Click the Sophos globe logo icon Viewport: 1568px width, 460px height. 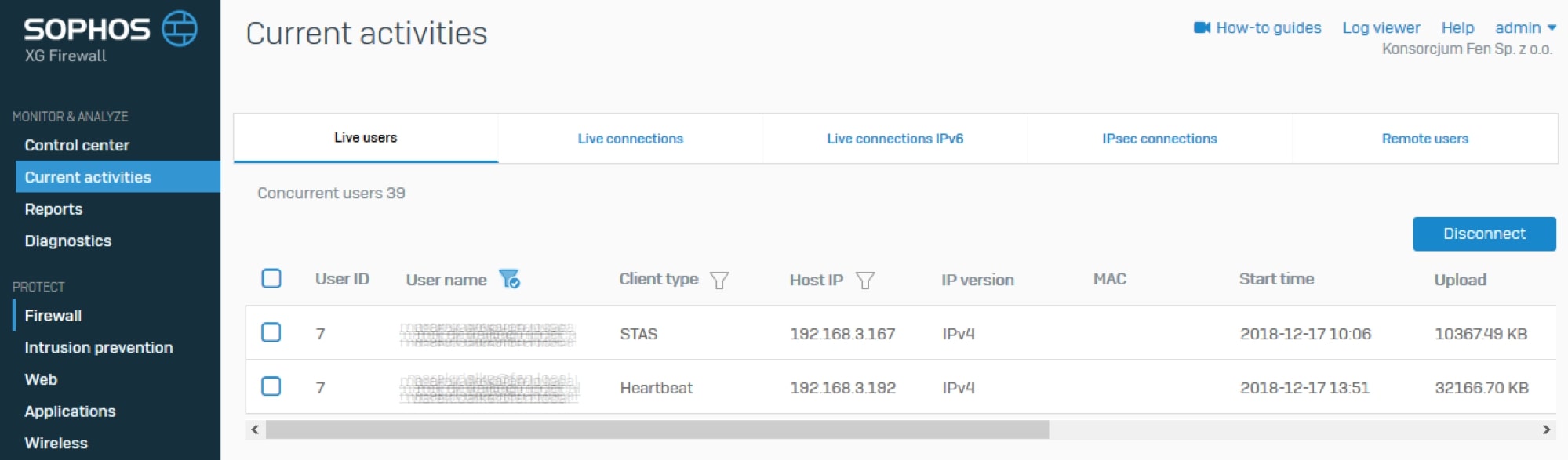(x=180, y=29)
